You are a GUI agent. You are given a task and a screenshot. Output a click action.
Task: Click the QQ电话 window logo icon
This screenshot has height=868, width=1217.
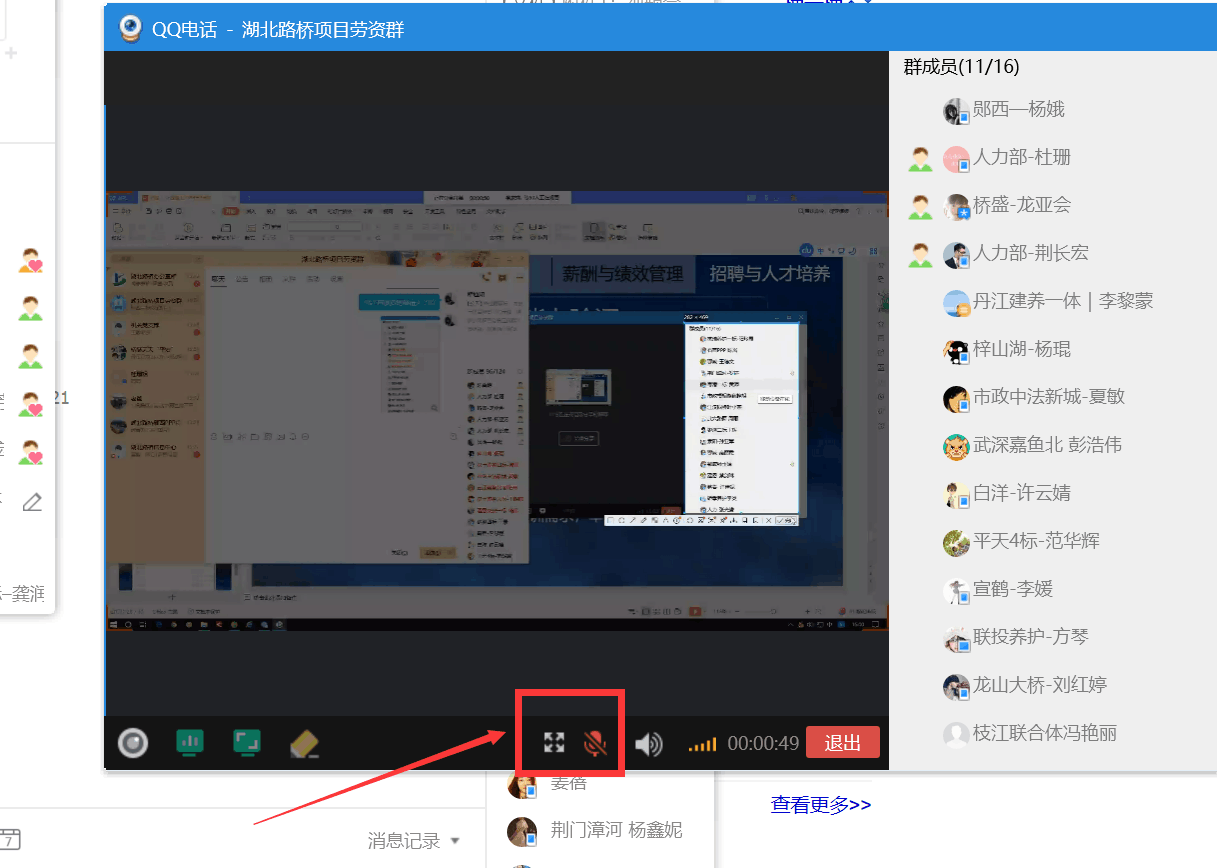[130, 29]
